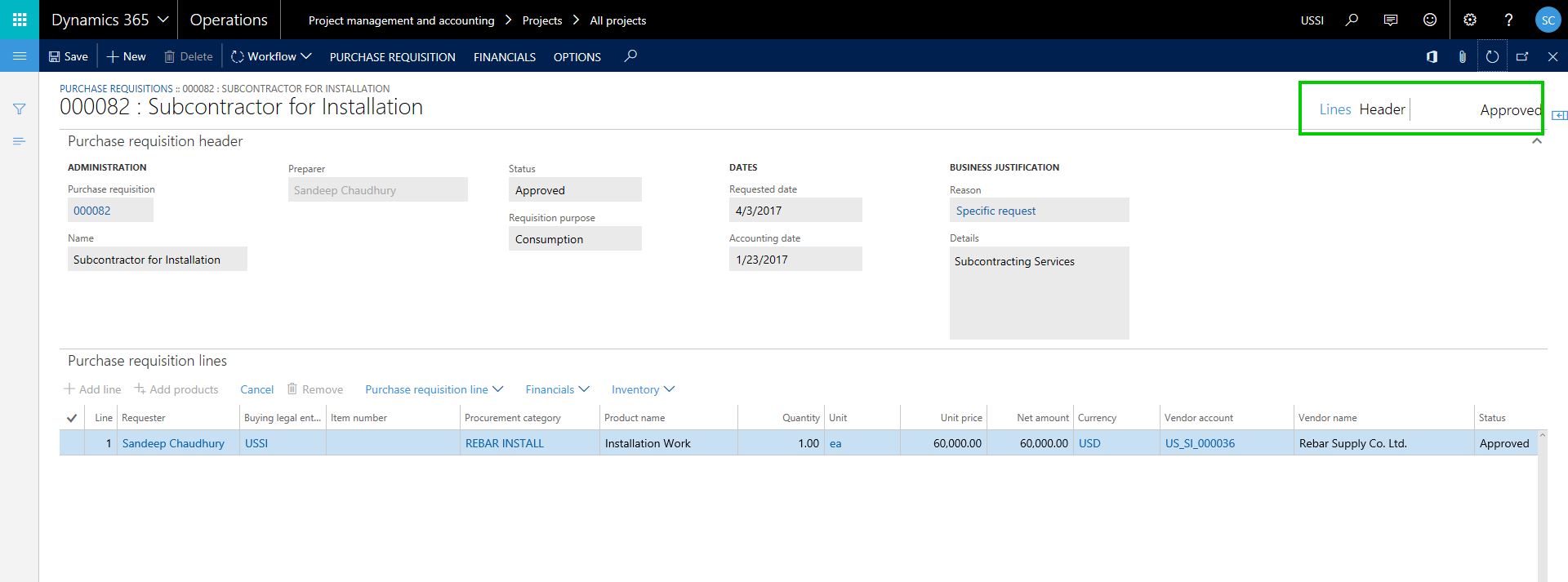Click the REBAR INSTALL category link

click(504, 443)
